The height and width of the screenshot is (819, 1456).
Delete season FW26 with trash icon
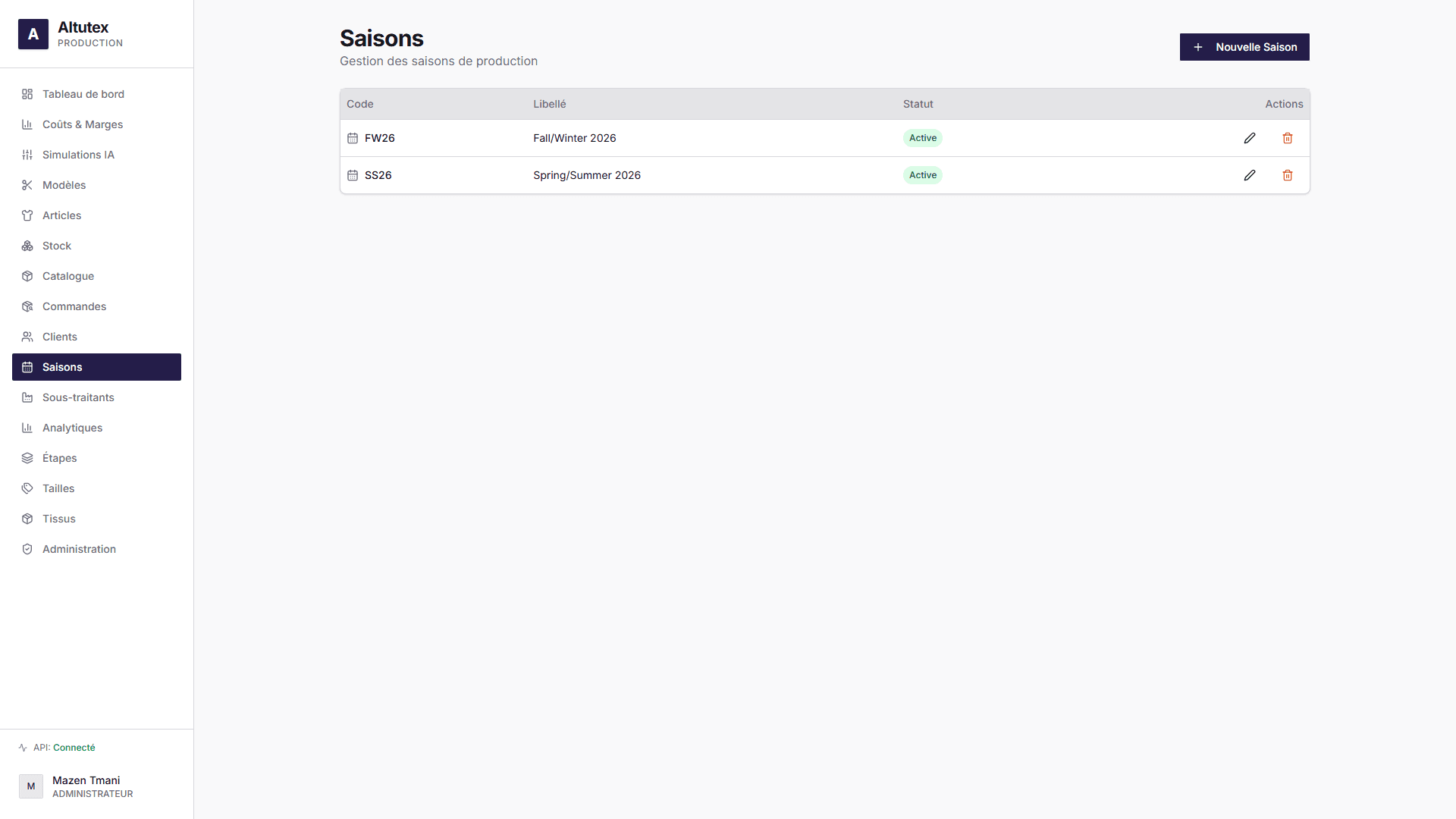pyautogui.click(x=1288, y=138)
